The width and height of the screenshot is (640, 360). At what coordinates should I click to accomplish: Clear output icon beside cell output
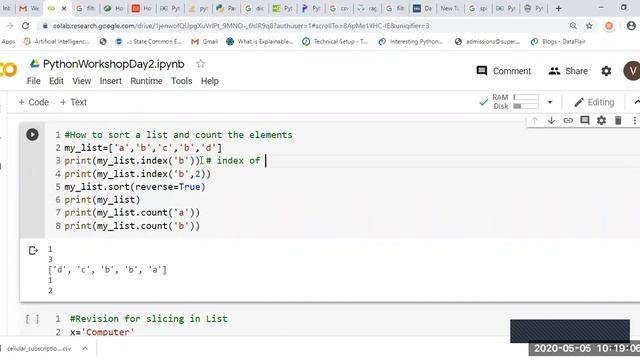33,250
